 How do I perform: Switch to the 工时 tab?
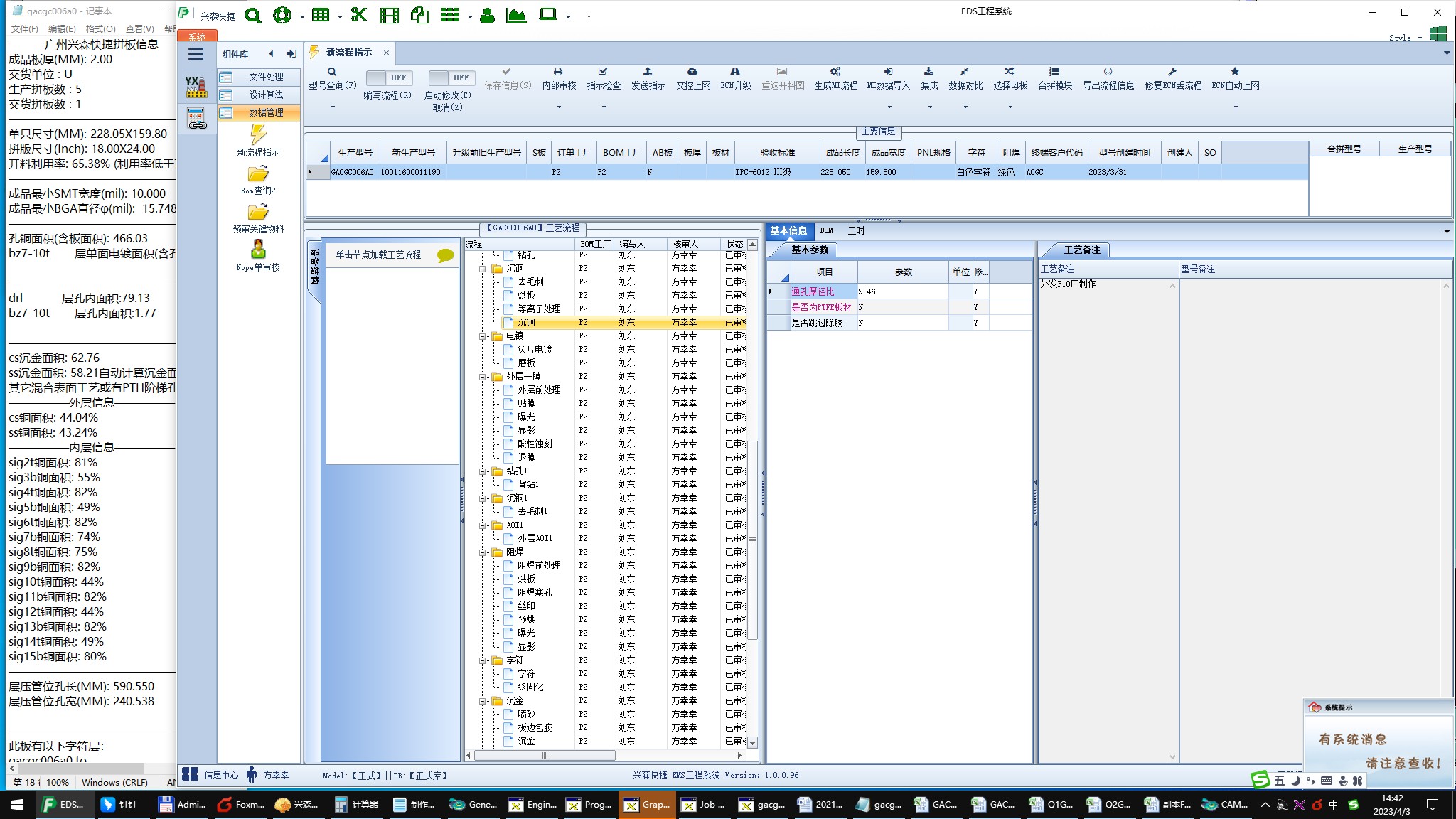[856, 230]
